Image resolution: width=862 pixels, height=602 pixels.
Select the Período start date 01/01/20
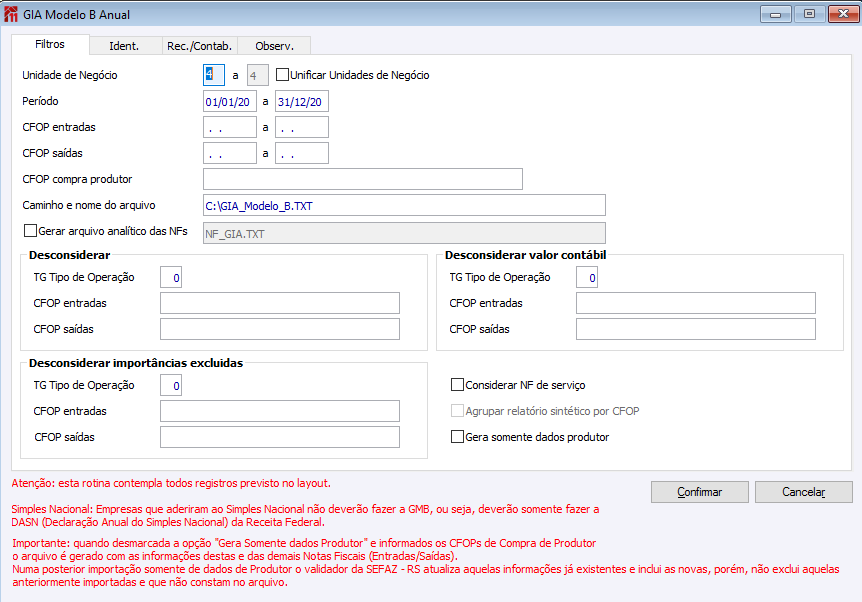(230, 102)
